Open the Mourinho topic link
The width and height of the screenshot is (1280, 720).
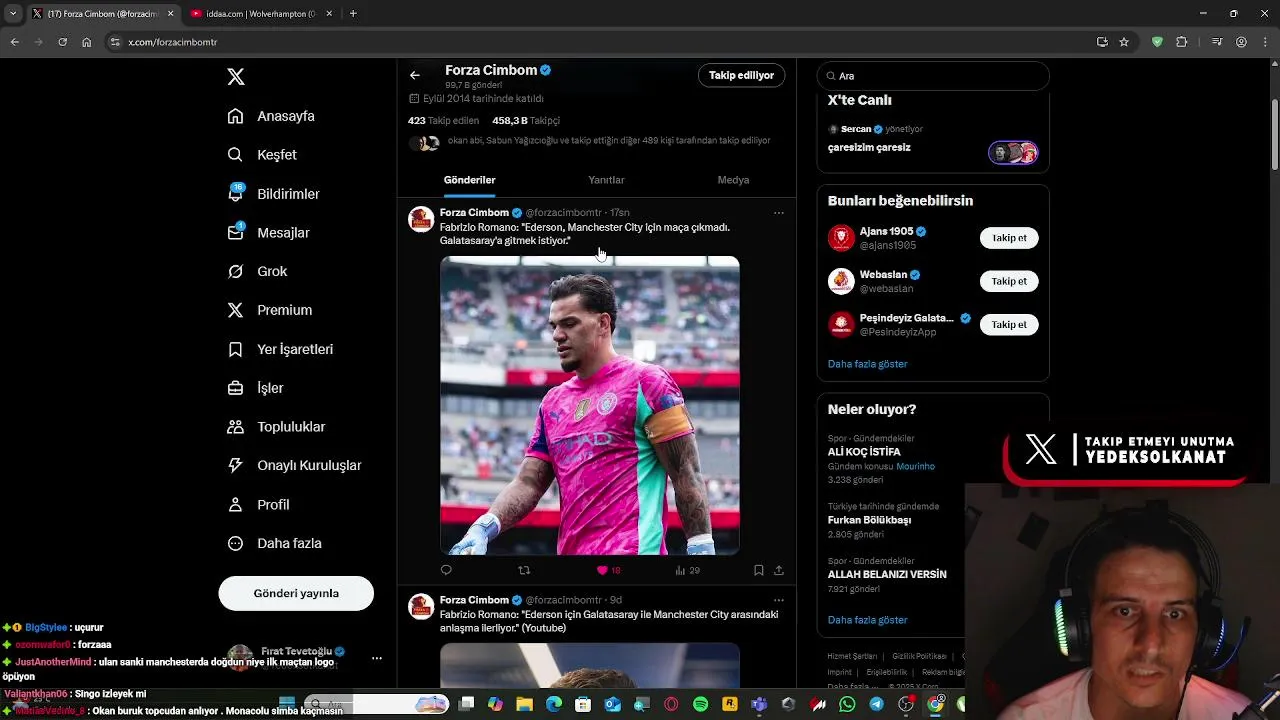[x=915, y=466]
